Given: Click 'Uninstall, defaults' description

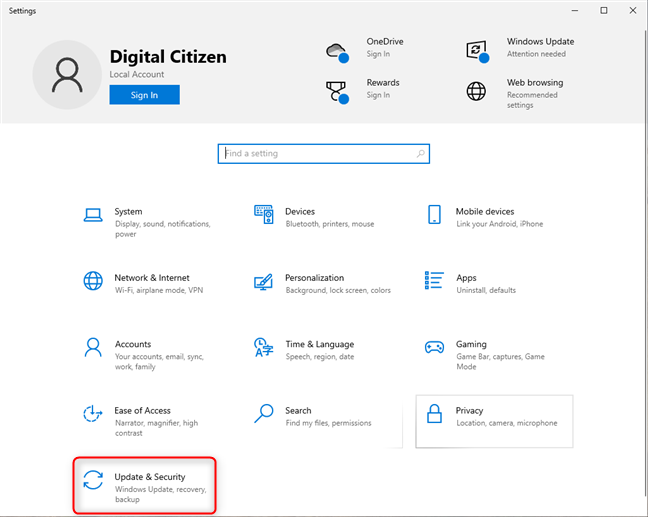Looking at the screenshot, I should 486,291.
